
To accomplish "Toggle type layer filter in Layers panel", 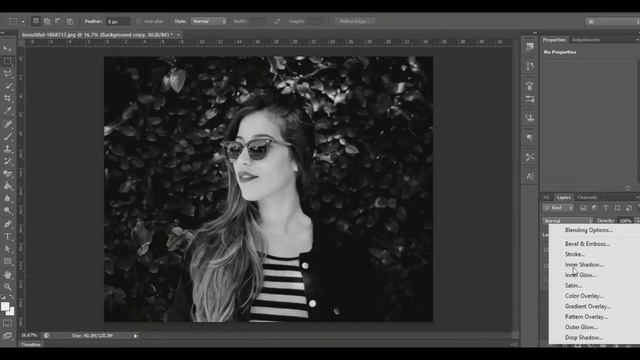I will [606, 208].
